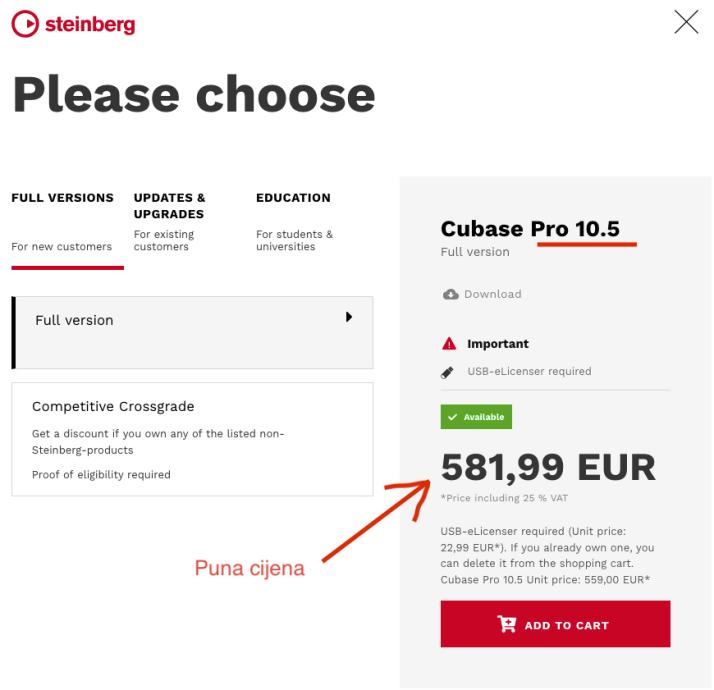Click the 581,99 EUR price
This screenshot has height=690, width=714.
click(x=548, y=467)
